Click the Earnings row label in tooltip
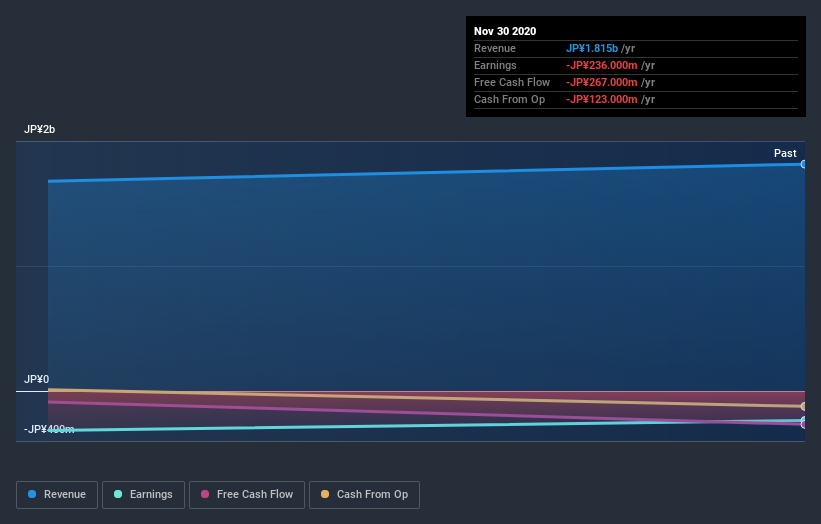 coord(495,65)
